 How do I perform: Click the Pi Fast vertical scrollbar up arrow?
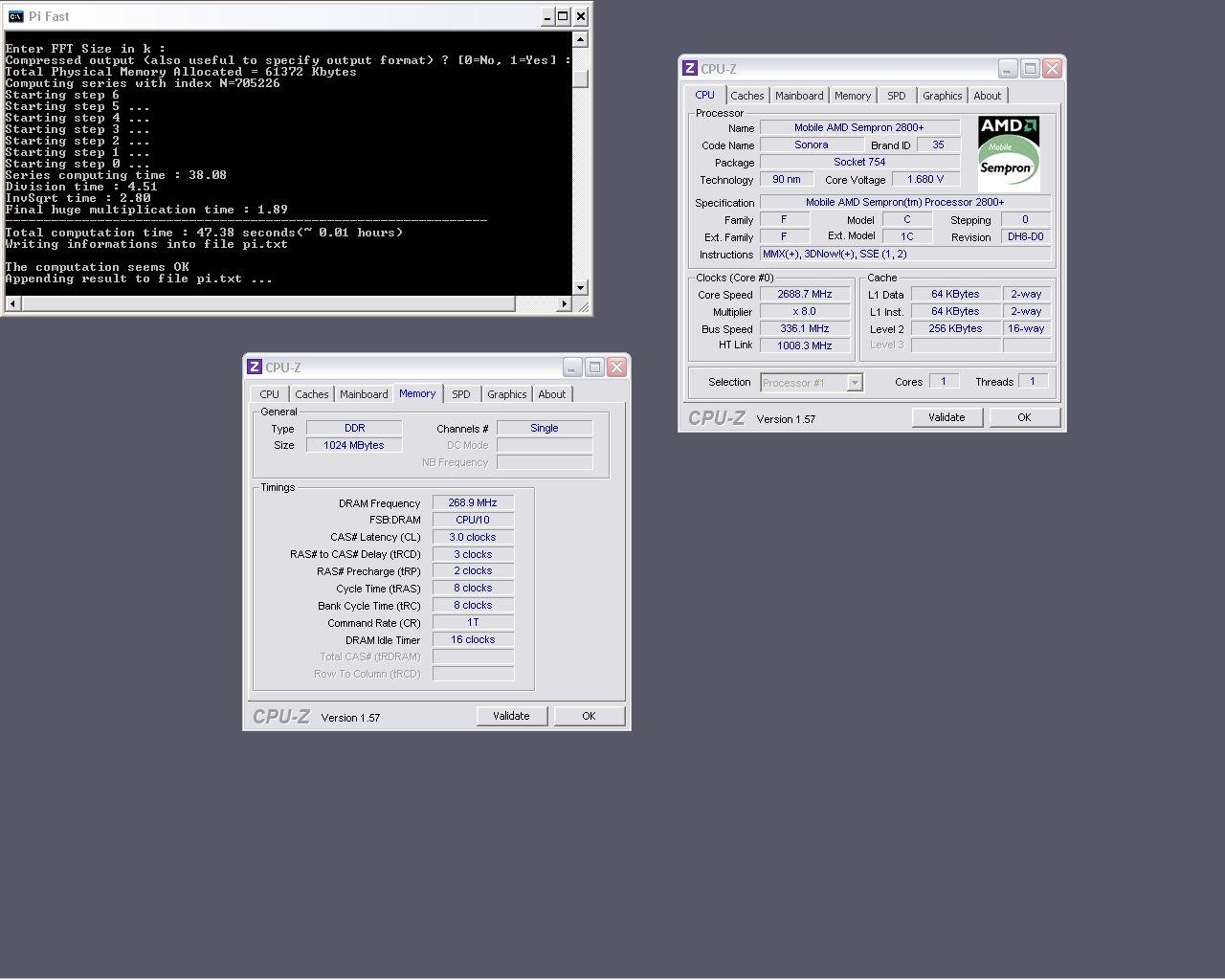[580, 39]
